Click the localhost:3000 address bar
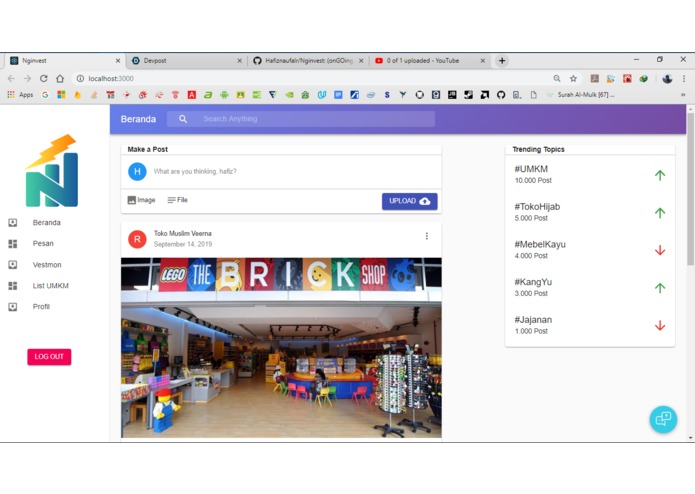 click(x=310, y=78)
